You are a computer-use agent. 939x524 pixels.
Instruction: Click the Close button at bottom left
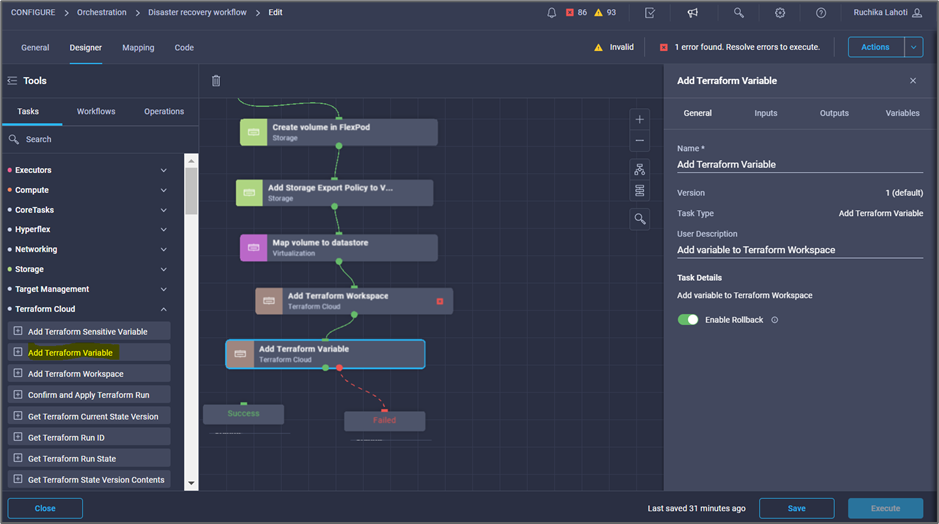(45, 508)
